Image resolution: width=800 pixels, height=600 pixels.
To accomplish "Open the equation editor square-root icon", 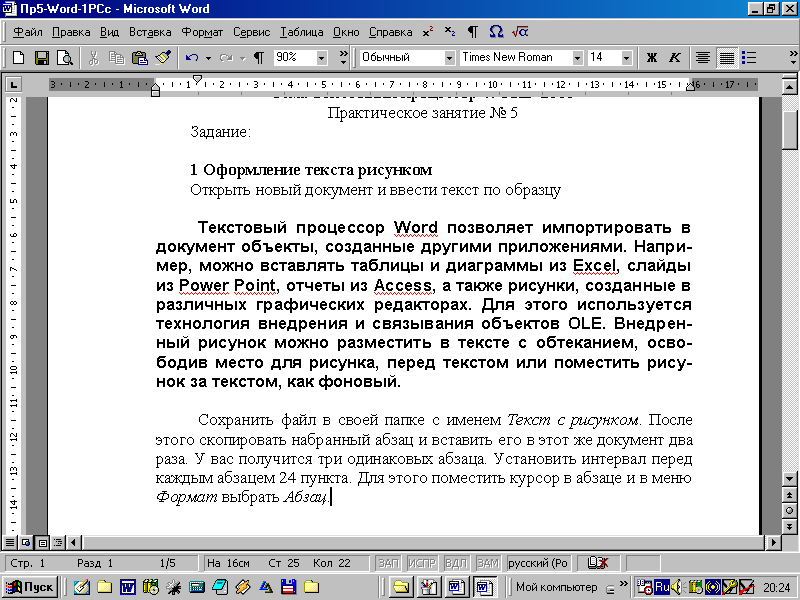I will [520, 32].
